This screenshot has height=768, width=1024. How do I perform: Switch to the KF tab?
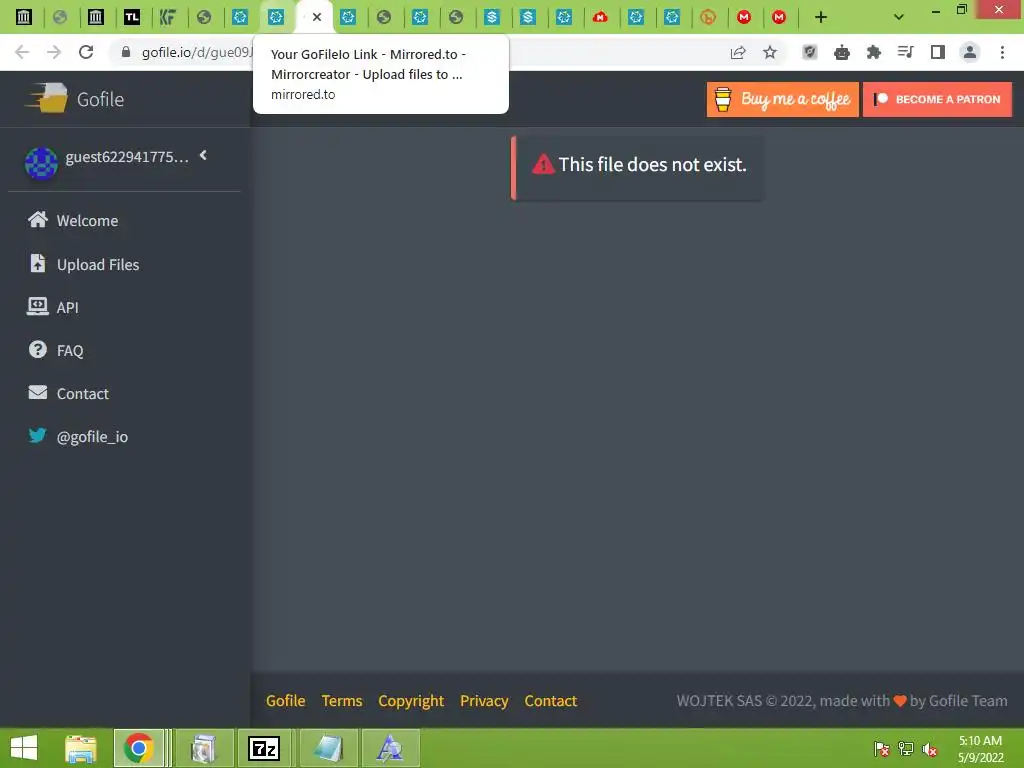(168, 17)
